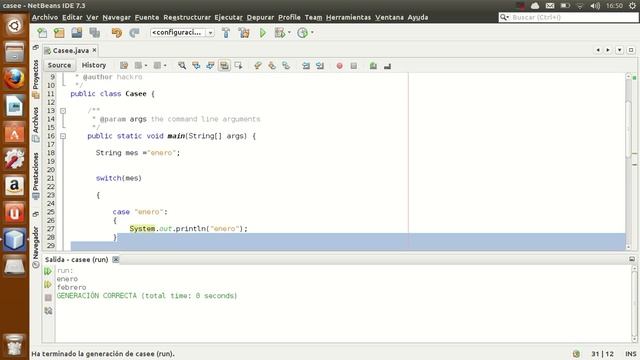This screenshot has height=360, width=640.
Task: Click the Open Project icon
Action: pos(77,33)
